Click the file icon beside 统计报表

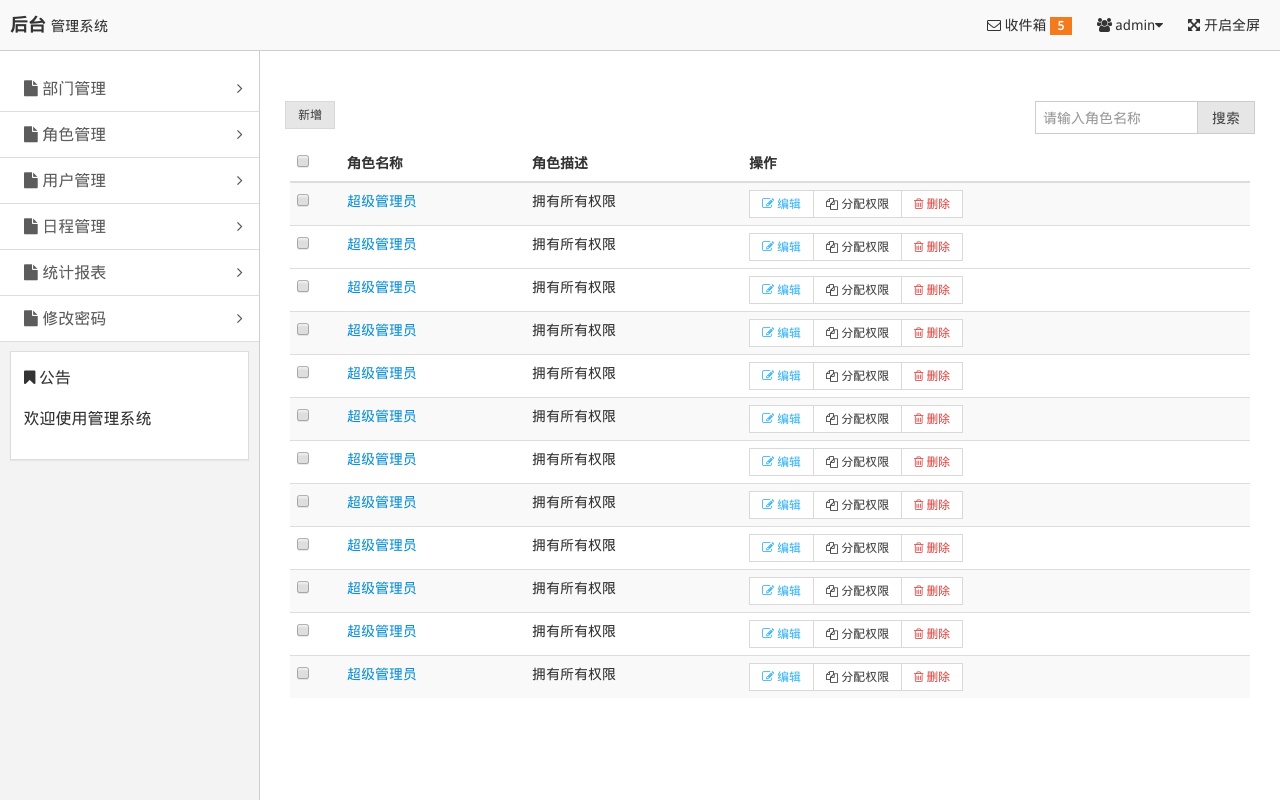(31, 272)
